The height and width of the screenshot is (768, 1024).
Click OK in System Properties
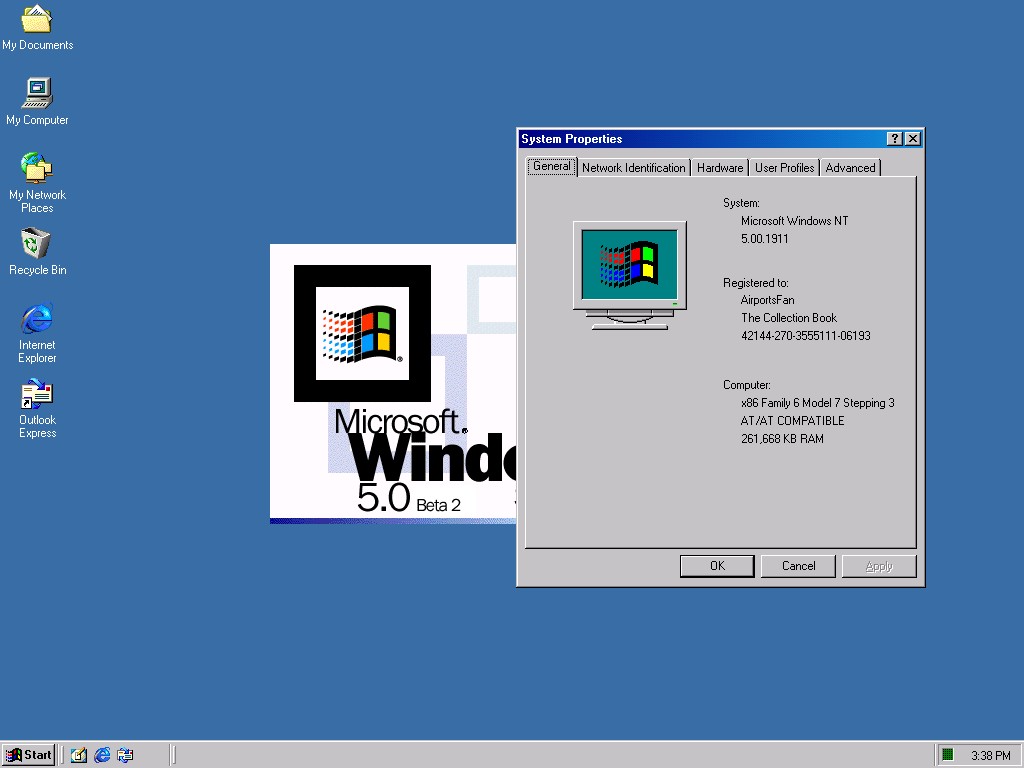[717, 566]
